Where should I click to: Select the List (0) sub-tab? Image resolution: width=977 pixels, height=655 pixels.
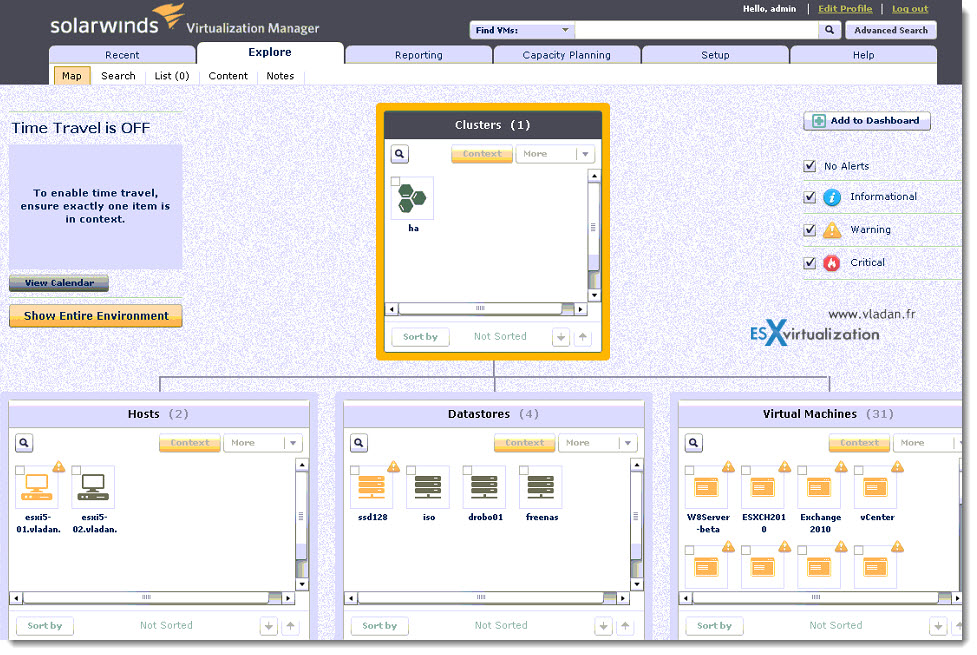tap(172, 76)
